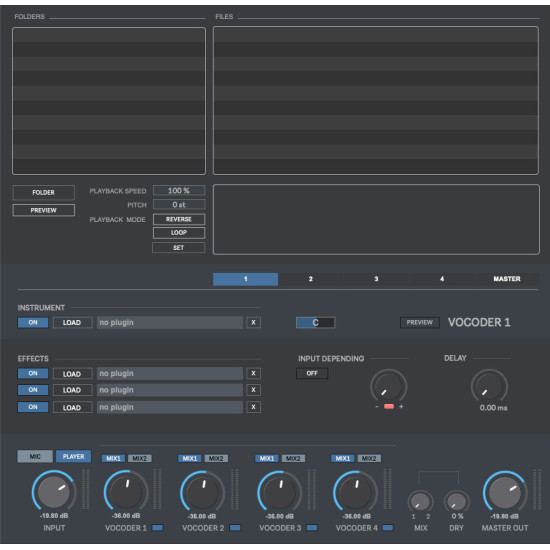Switch Input Depending from OFF

312,373
